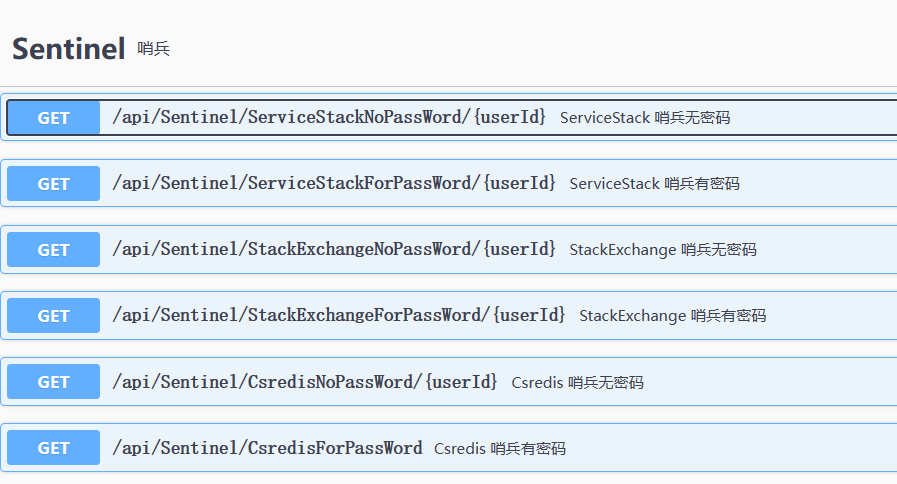
Task: Click GET badge for StackExchangeNoPassWord endpoint
Action: click(54, 250)
